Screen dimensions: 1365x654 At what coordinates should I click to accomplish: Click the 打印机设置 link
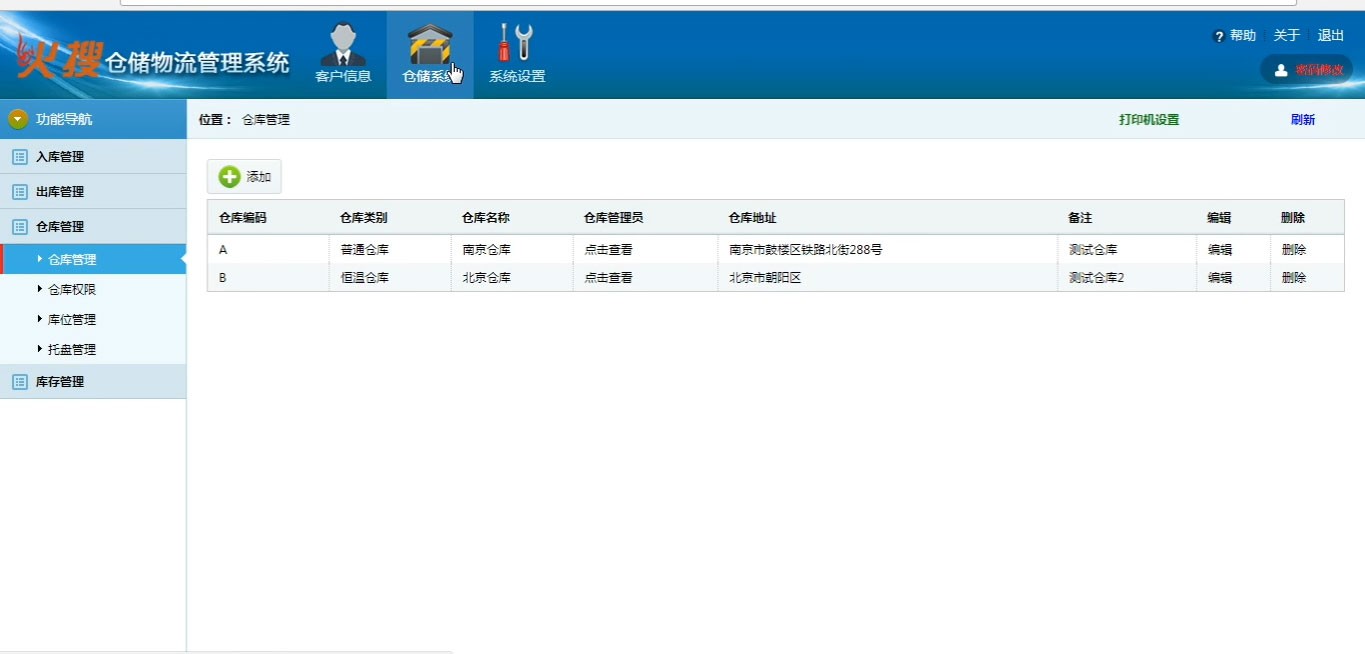(x=1148, y=120)
